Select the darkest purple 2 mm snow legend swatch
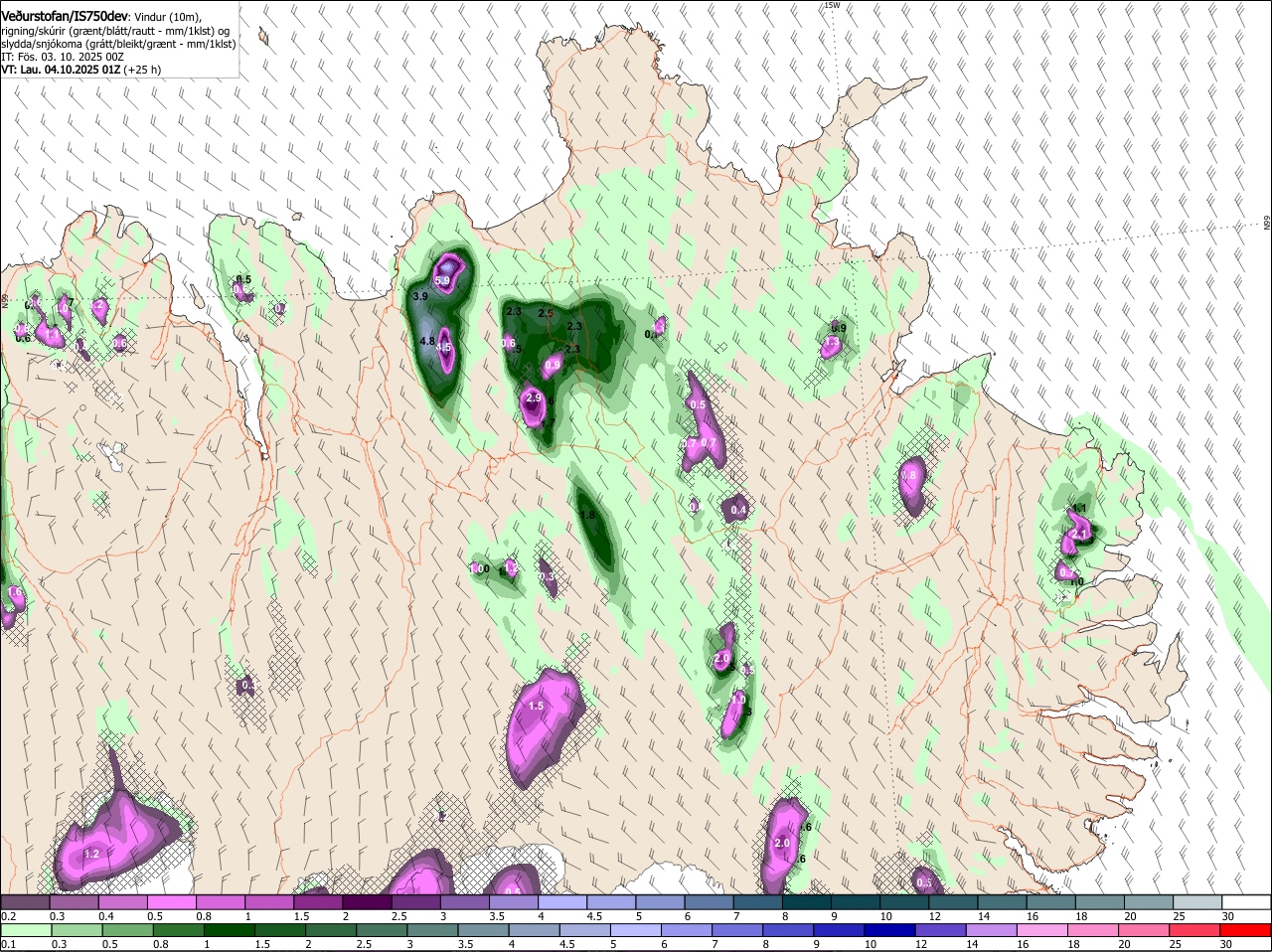The width and height of the screenshot is (1272, 952). point(366,902)
